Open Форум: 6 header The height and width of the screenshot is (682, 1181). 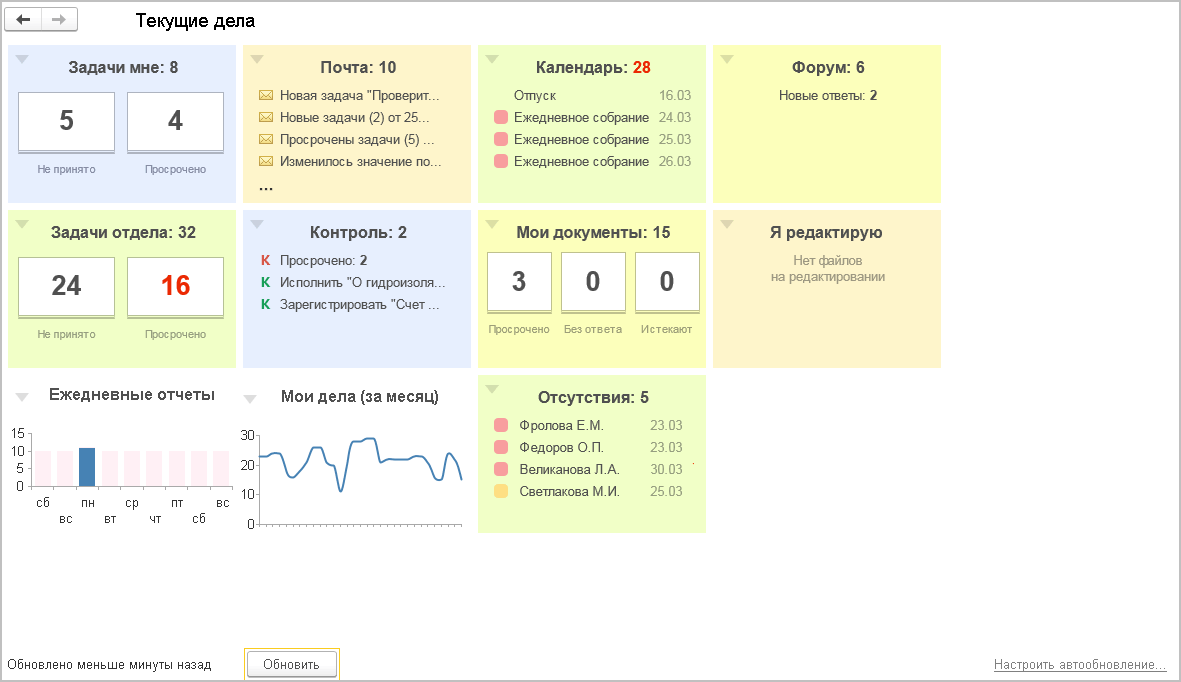click(828, 68)
